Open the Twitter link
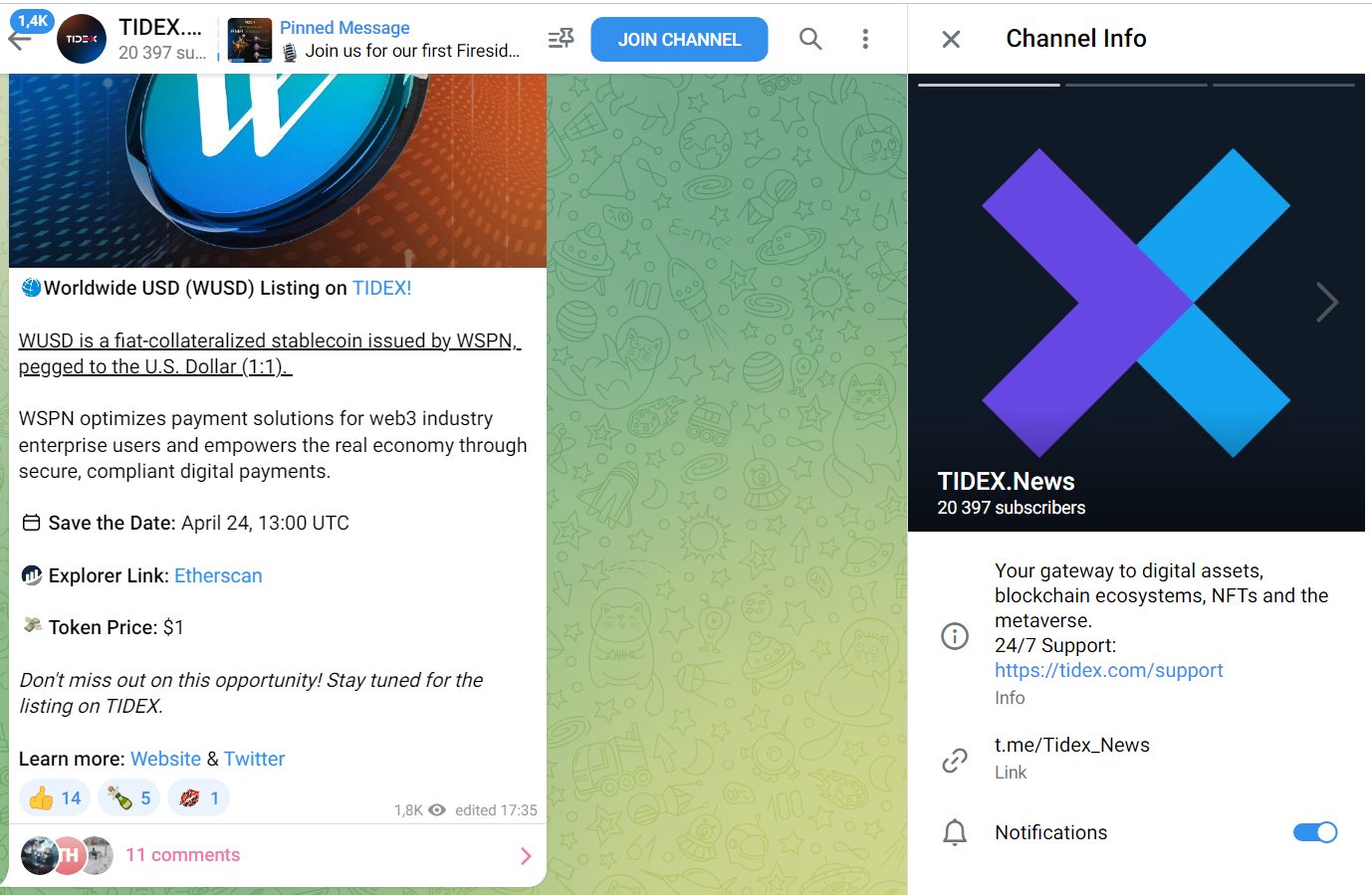 [254, 759]
